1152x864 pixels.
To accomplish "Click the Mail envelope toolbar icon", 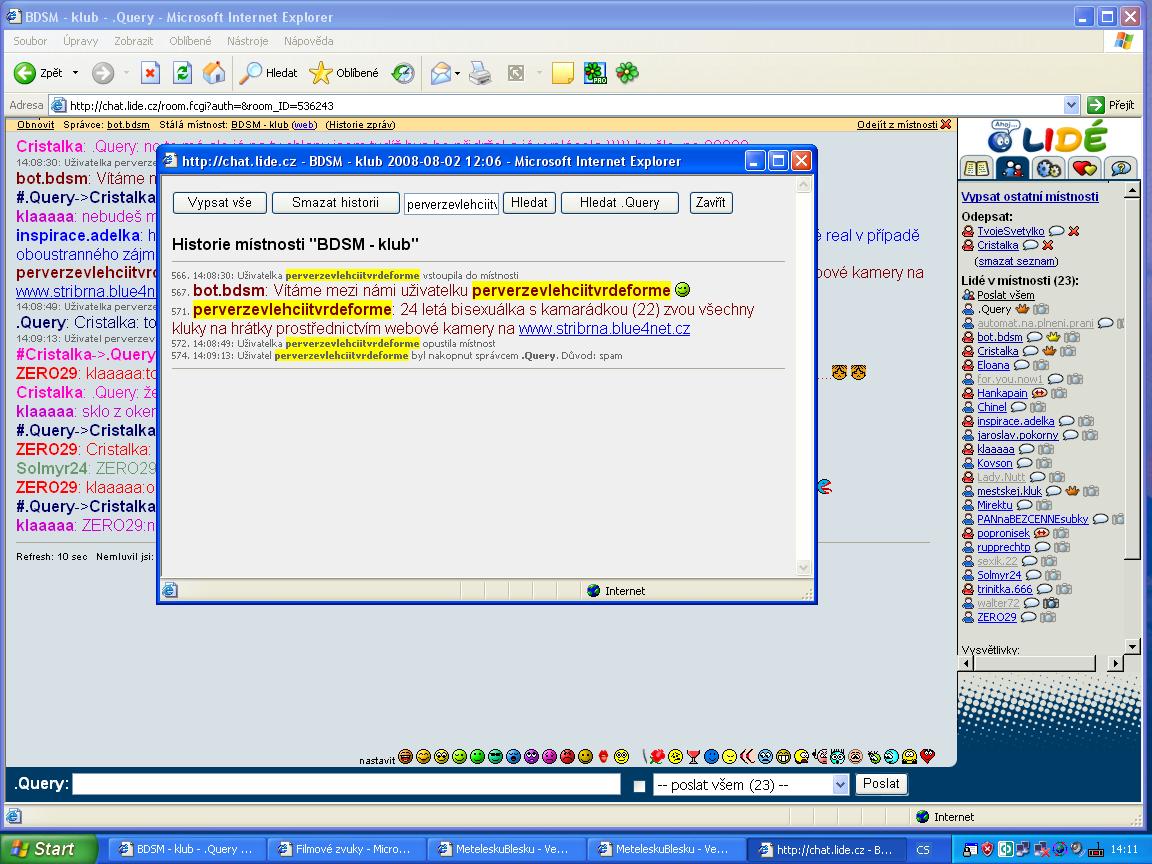I will (440, 73).
